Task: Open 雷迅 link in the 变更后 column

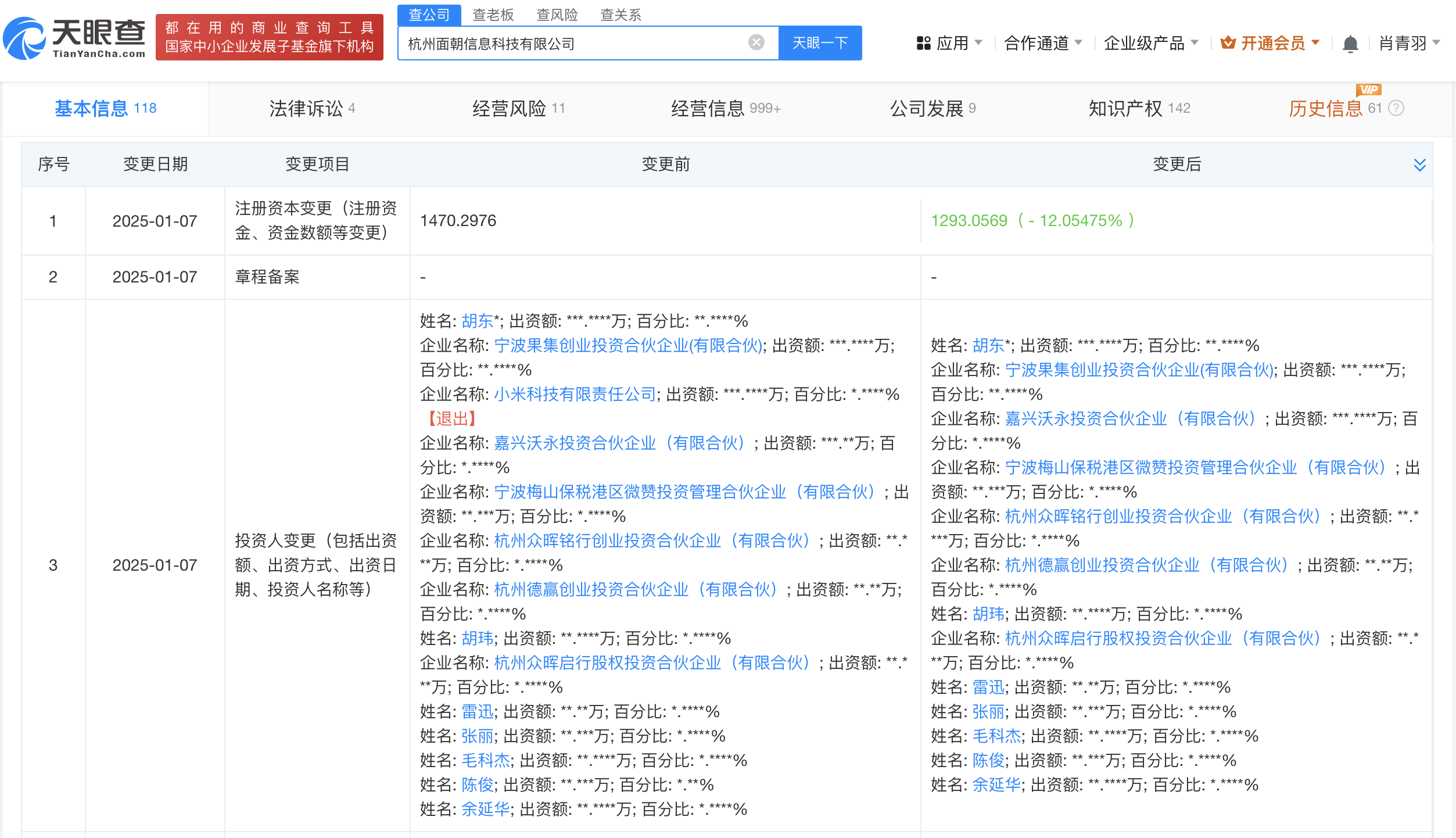Action: pos(988,687)
